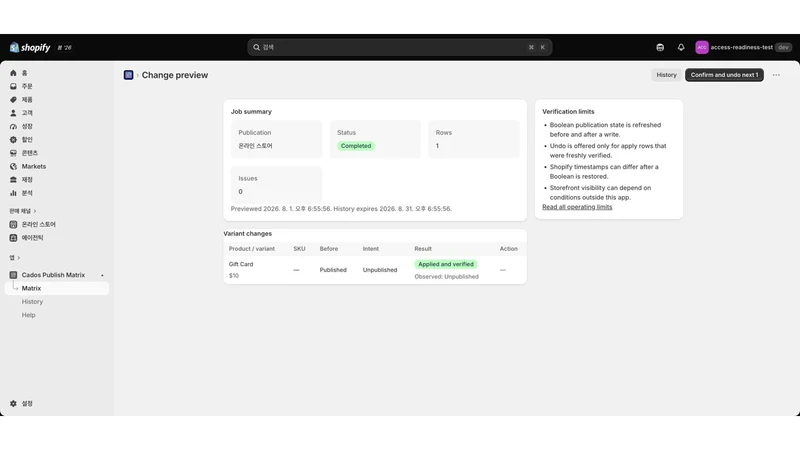Viewport: 800px width, 450px height.
Task: Click the Applied and verified badge
Action: click(446, 264)
